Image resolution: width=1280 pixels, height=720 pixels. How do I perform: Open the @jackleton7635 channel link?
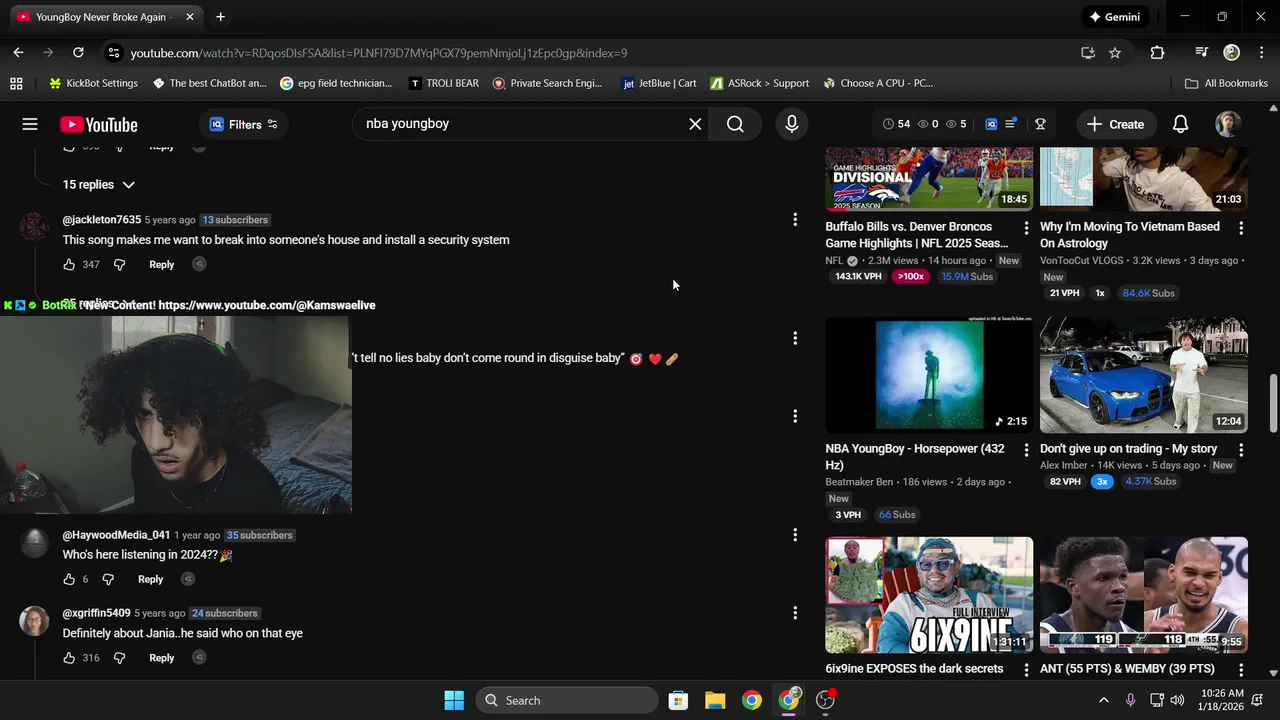click(x=102, y=220)
